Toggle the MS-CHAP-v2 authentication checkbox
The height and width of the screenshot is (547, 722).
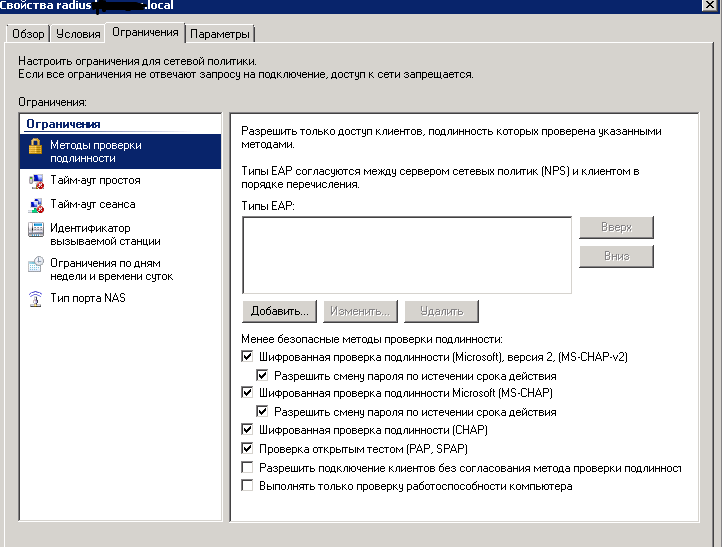(248, 356)
